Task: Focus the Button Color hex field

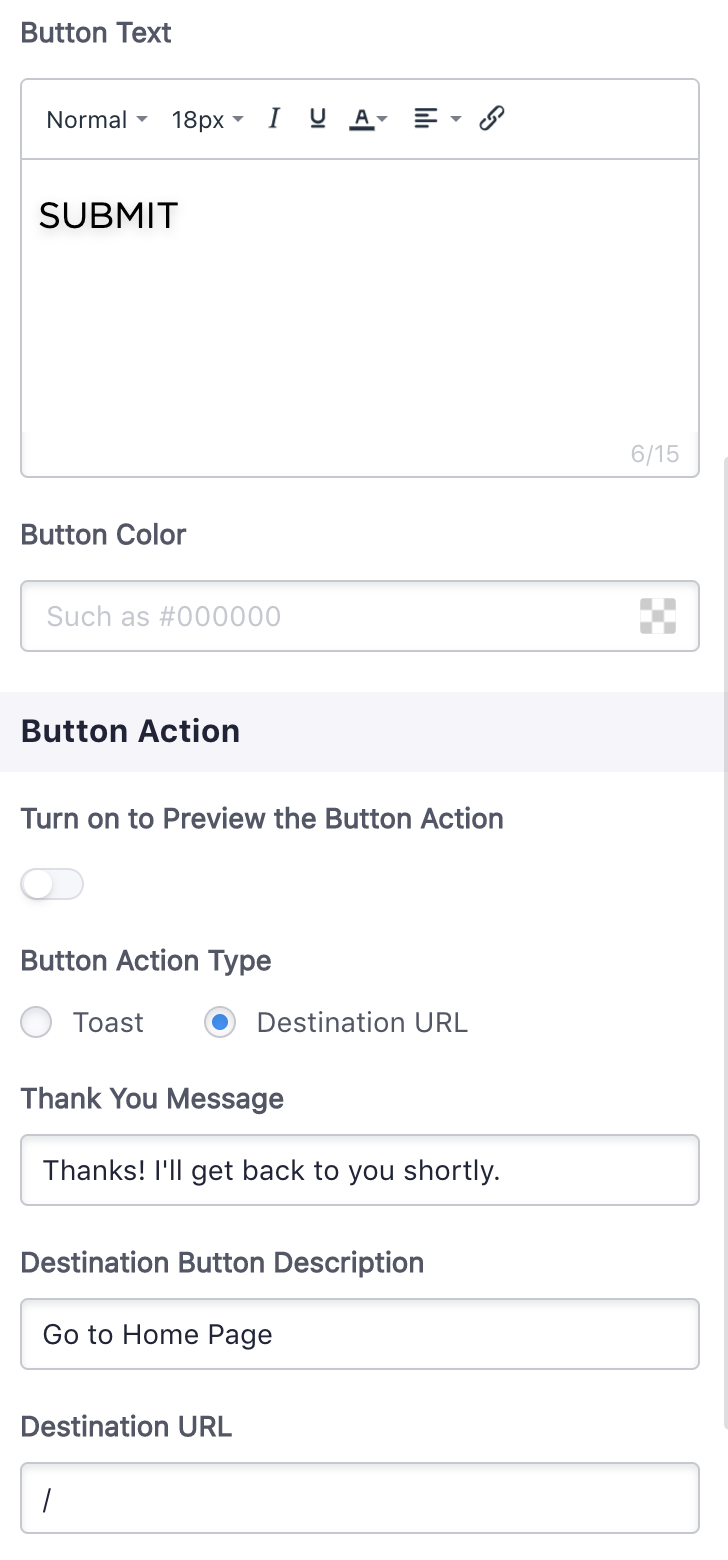Action: pos(360,616)
